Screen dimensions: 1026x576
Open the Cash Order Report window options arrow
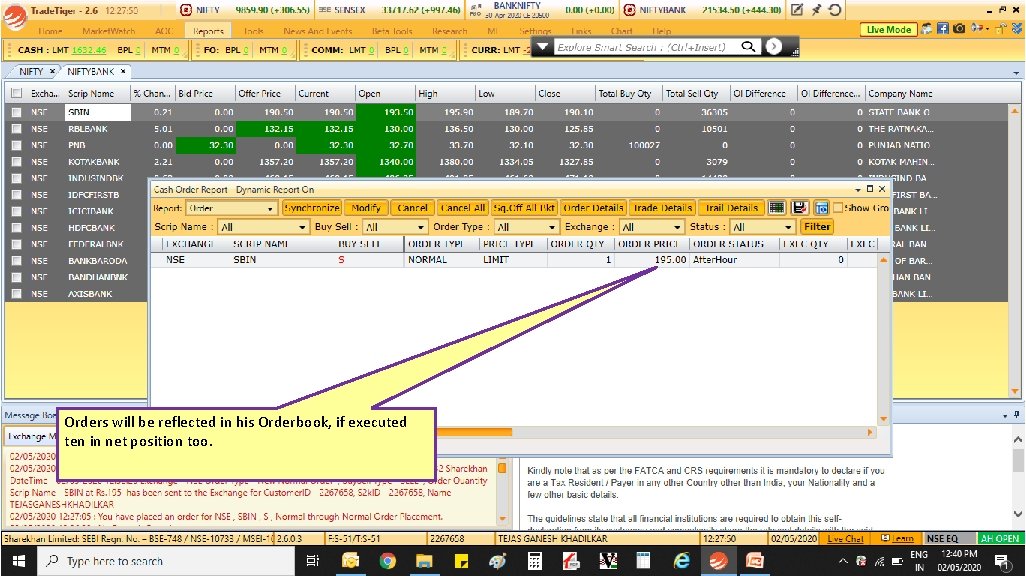point(858,189)
